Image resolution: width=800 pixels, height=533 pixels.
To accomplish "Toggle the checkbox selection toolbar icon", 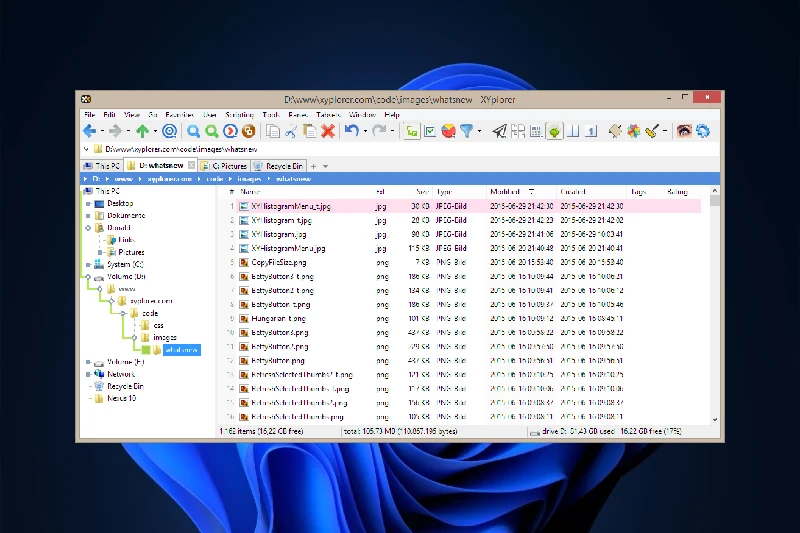I will 430,132.
